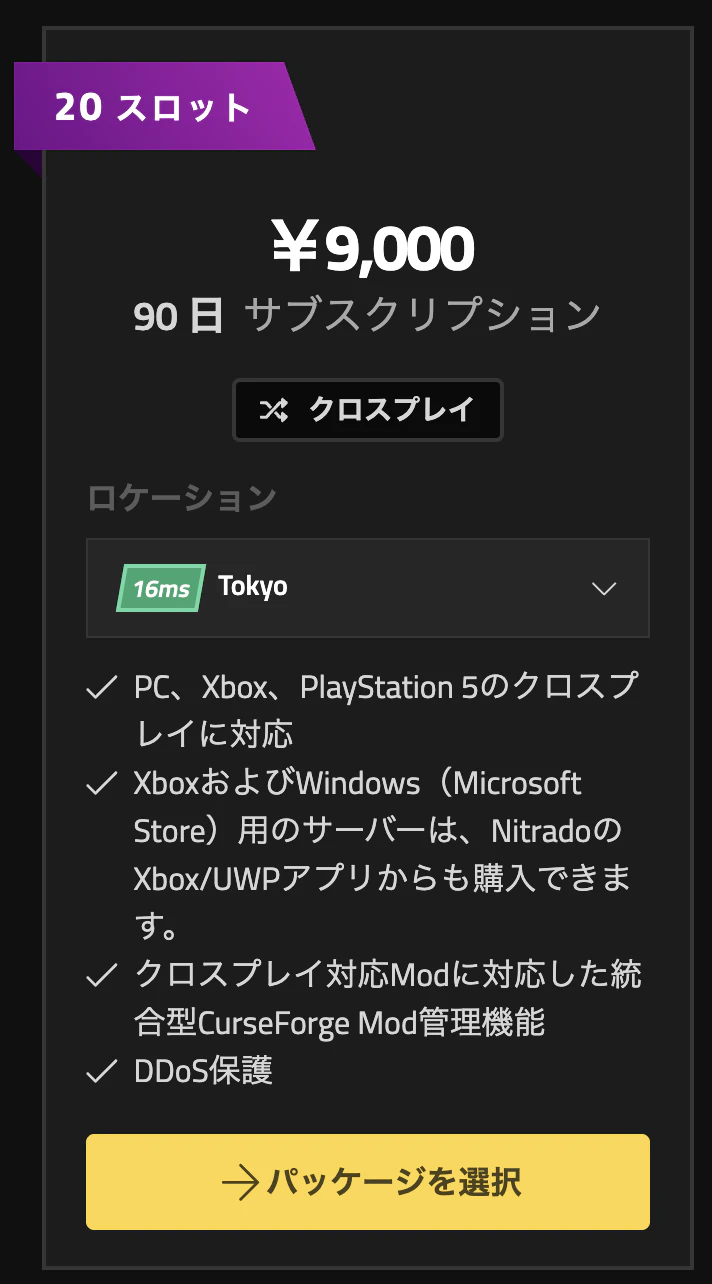Select the Tokyo city name text

click(253, 587)
